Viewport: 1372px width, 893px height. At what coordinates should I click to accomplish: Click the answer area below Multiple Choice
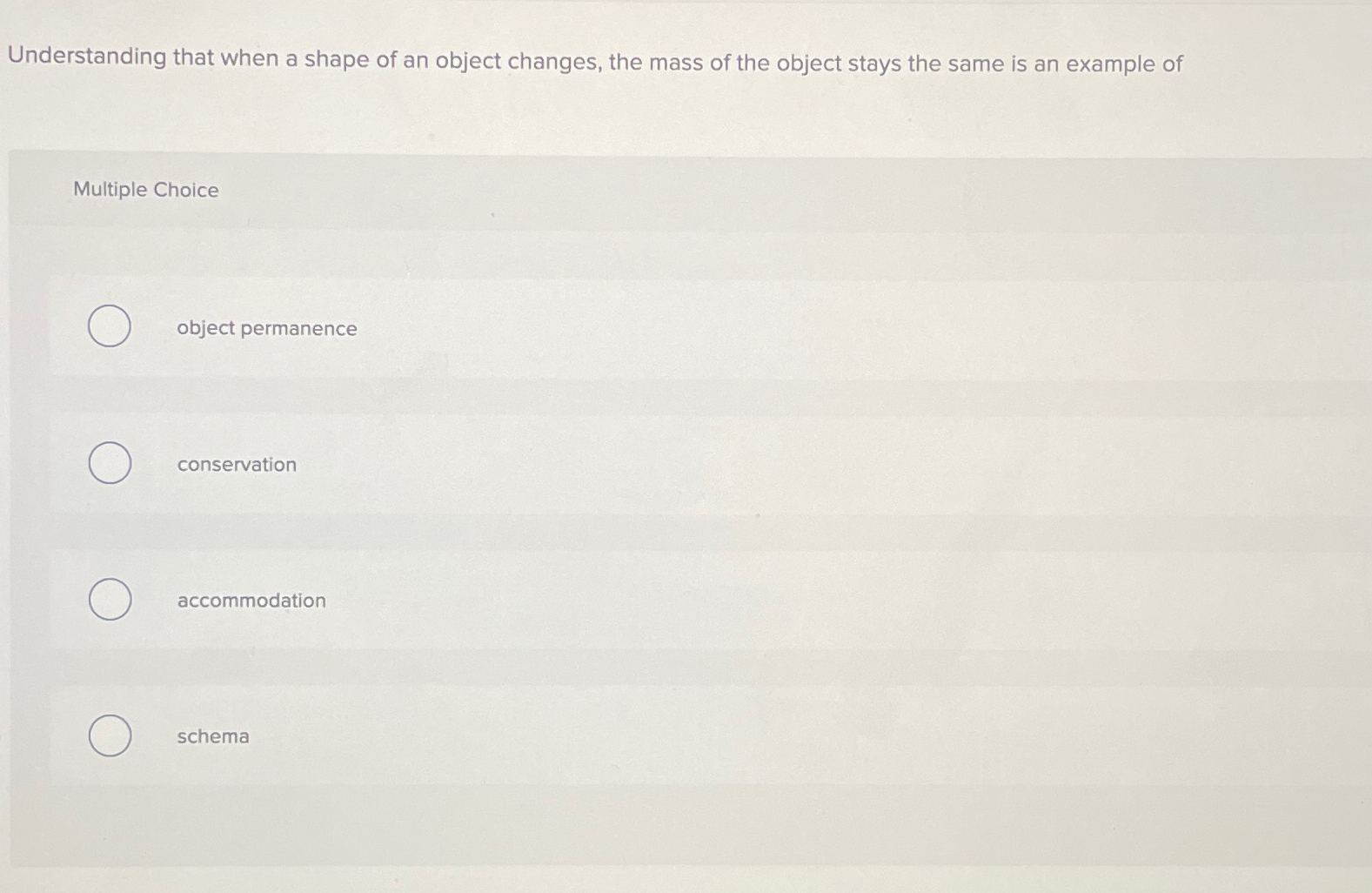point(609,522)
